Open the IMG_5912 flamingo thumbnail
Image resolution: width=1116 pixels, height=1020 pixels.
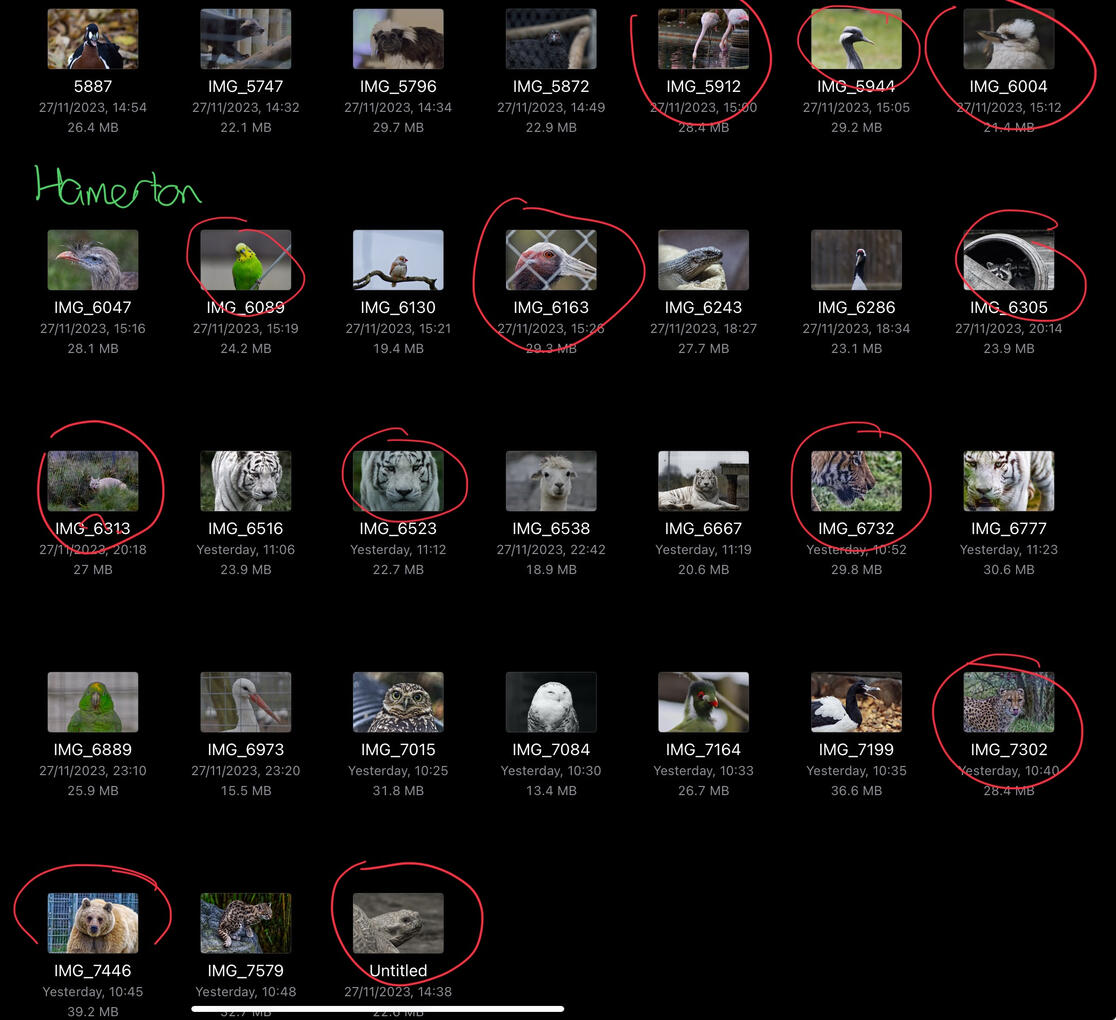[703, 39]
